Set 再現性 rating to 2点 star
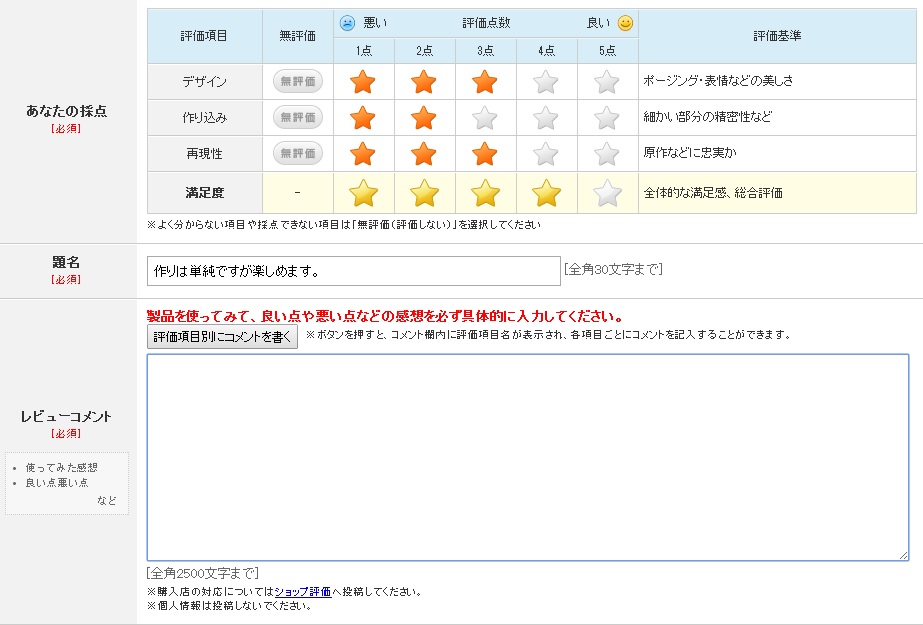Viewport: 923px width, 625px height. (424, 154)
